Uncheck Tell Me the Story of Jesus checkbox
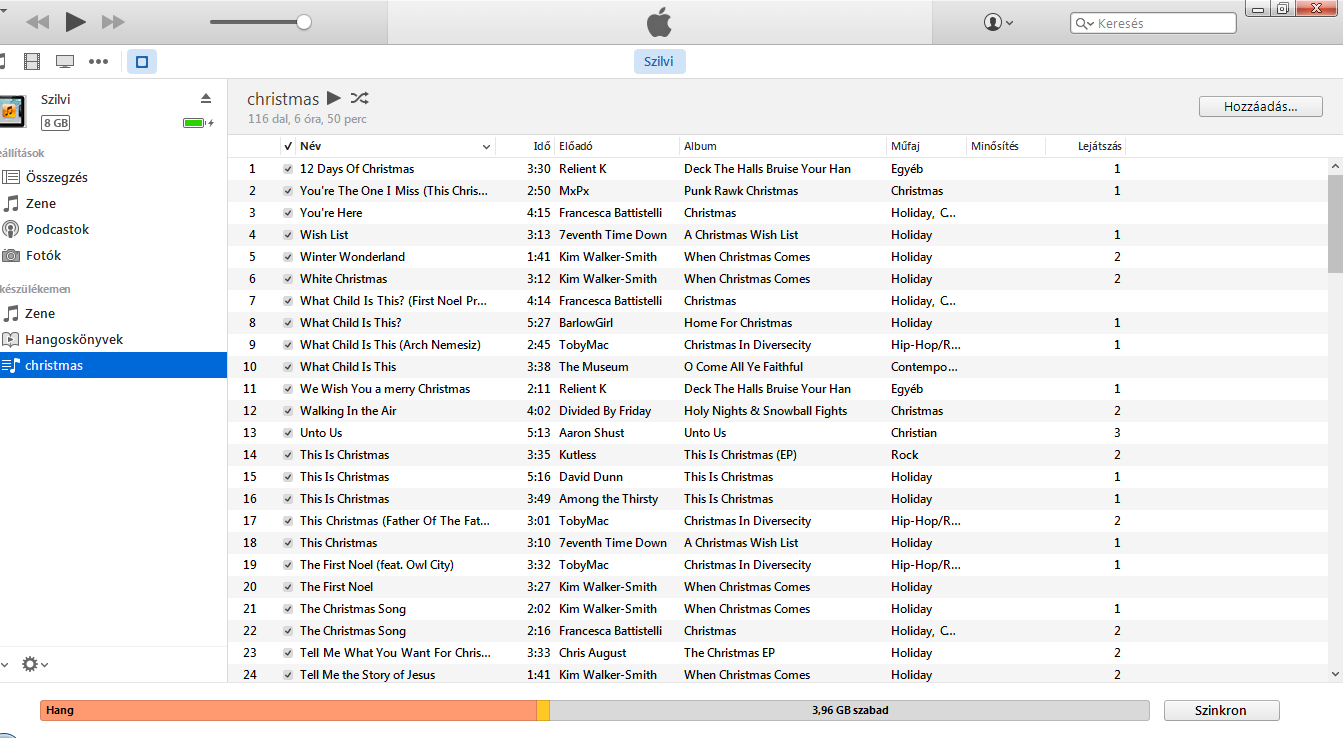Viewport: 1343px width, 738px height. (288, 675)
